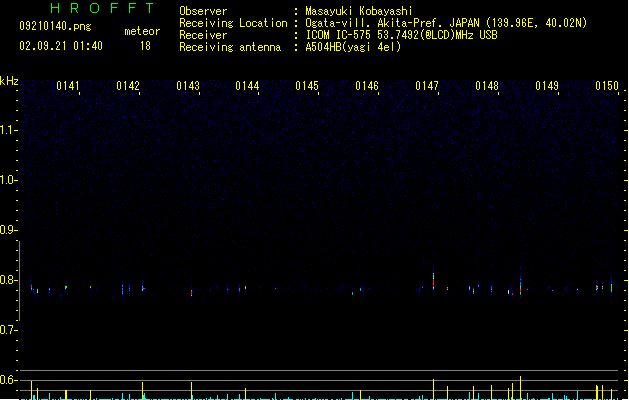Click the timestamp 02.09.21 01:40

coord(61,46)
